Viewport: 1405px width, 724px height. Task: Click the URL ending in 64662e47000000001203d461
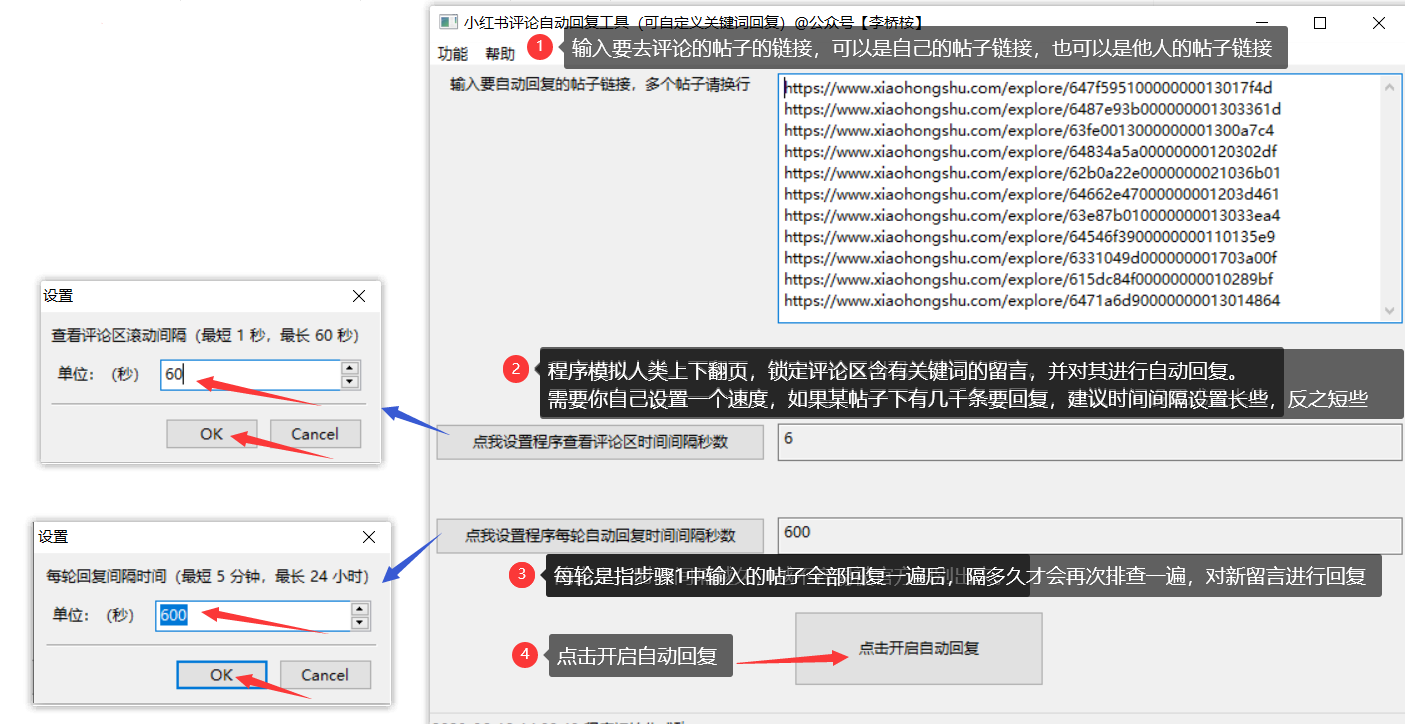tap(1031, 194)
